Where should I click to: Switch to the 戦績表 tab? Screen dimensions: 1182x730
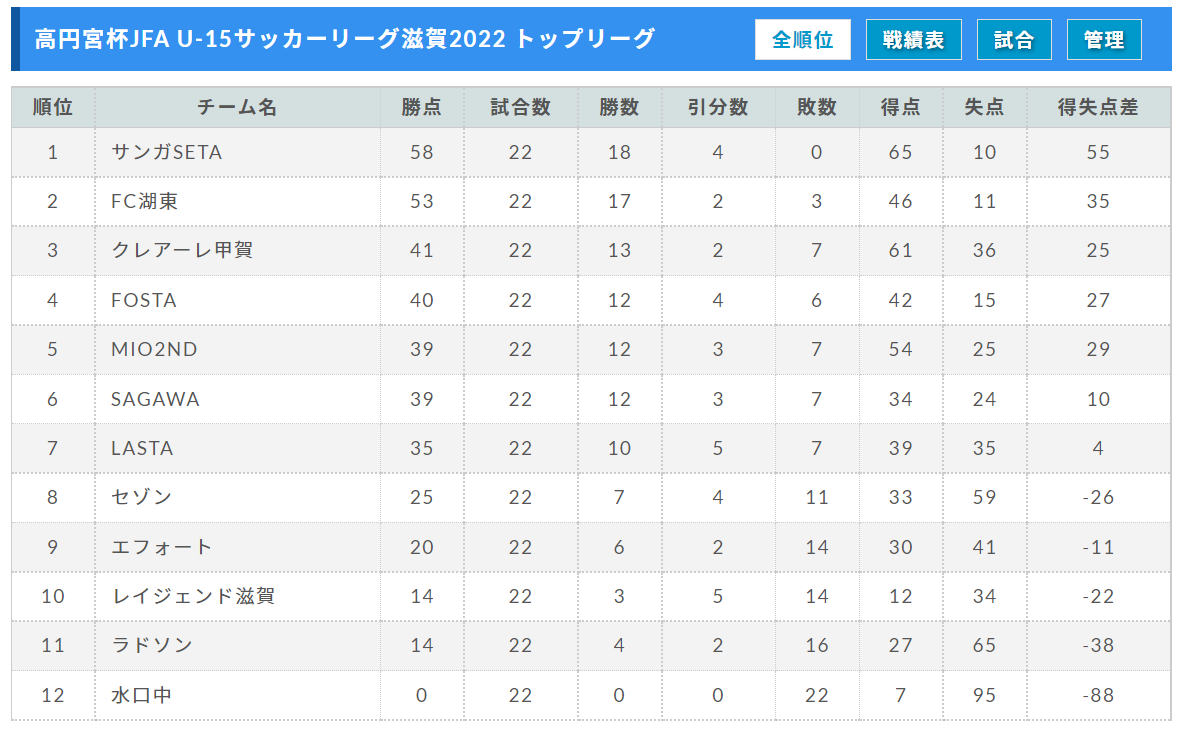[x=914, y=40]
